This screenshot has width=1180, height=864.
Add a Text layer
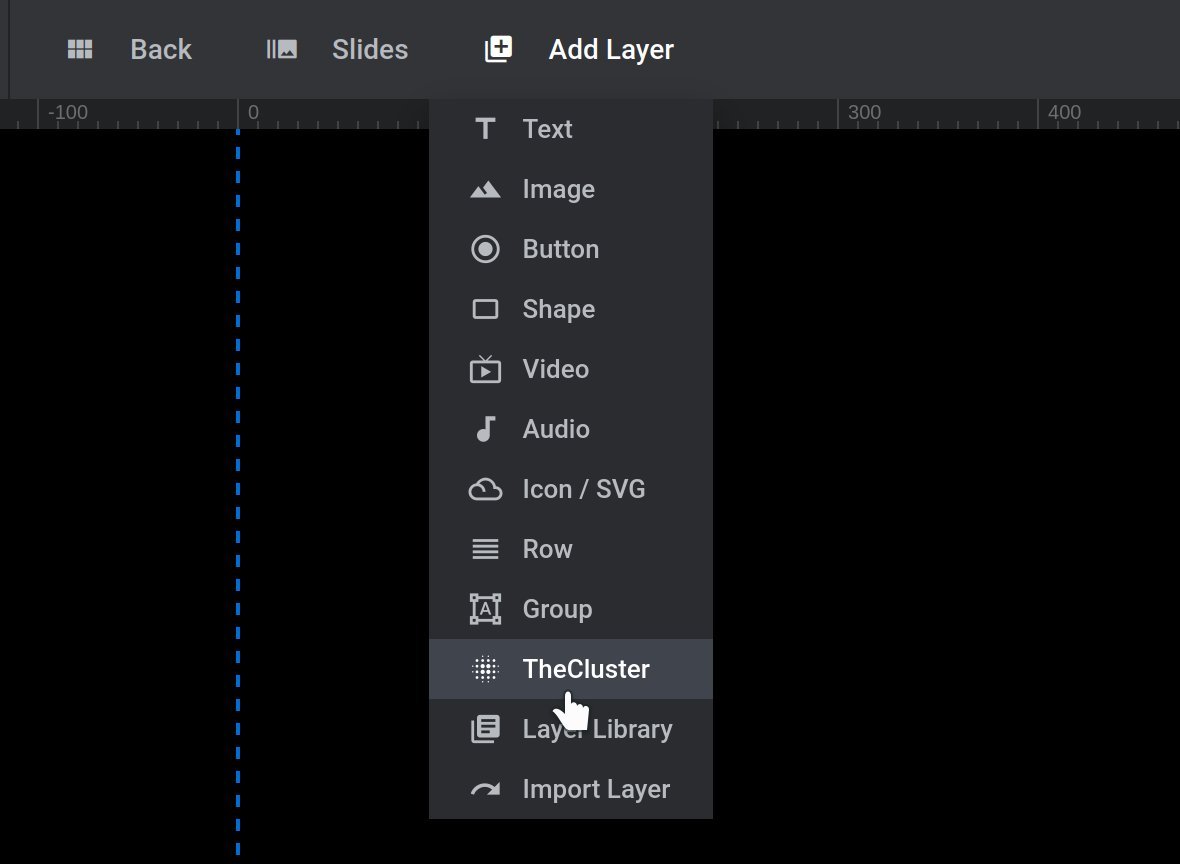click(570, 129)
